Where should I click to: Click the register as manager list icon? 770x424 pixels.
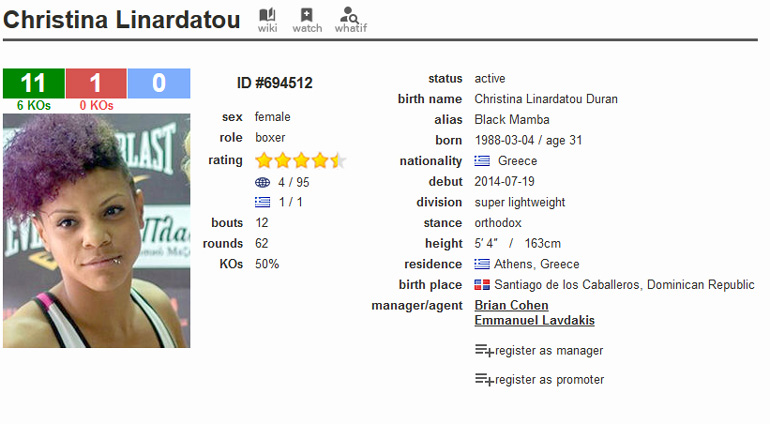(483, 351)
